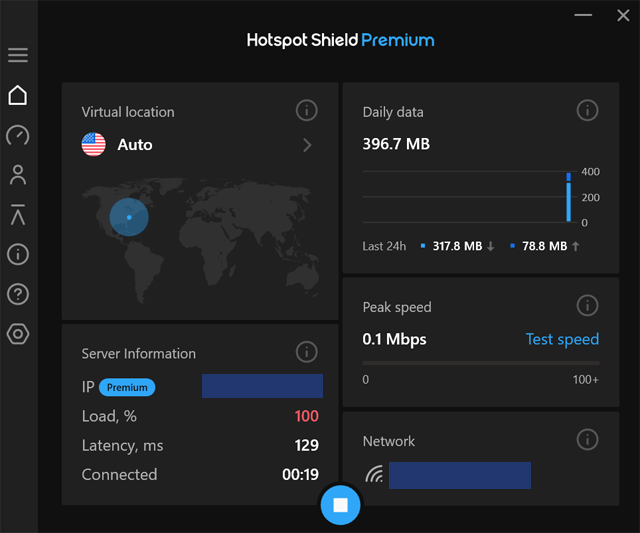The height and width of the screenshot is (533, 640).
Task: Click the Test speed link
Action: (562, 339)
